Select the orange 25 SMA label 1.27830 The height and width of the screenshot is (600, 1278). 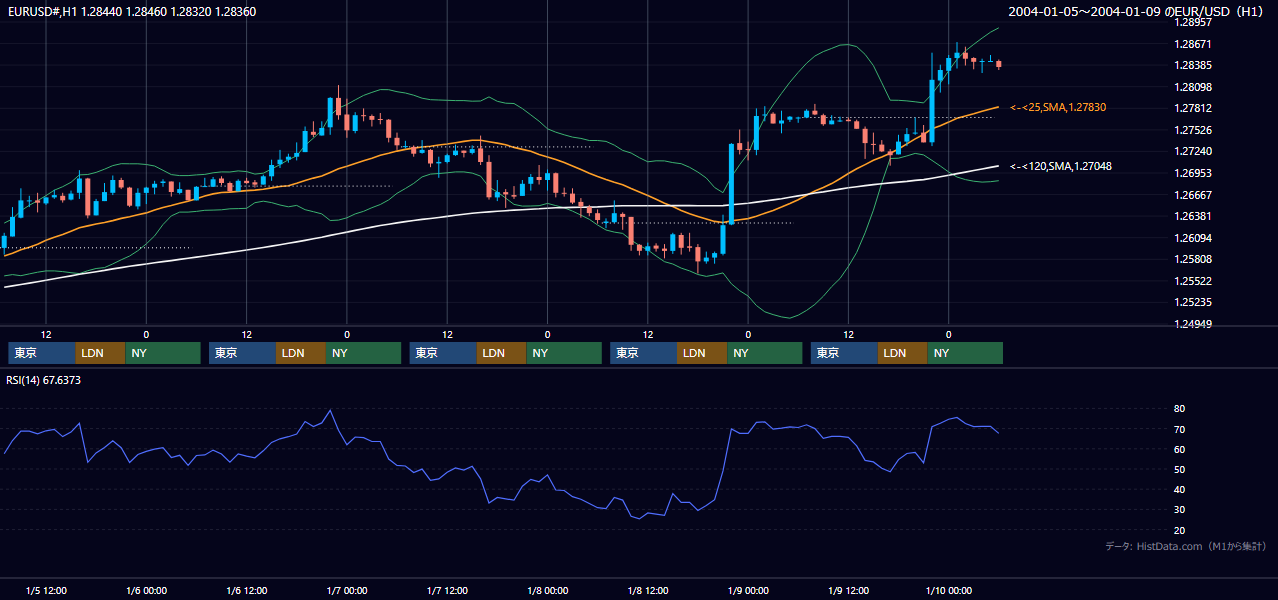1058,107
